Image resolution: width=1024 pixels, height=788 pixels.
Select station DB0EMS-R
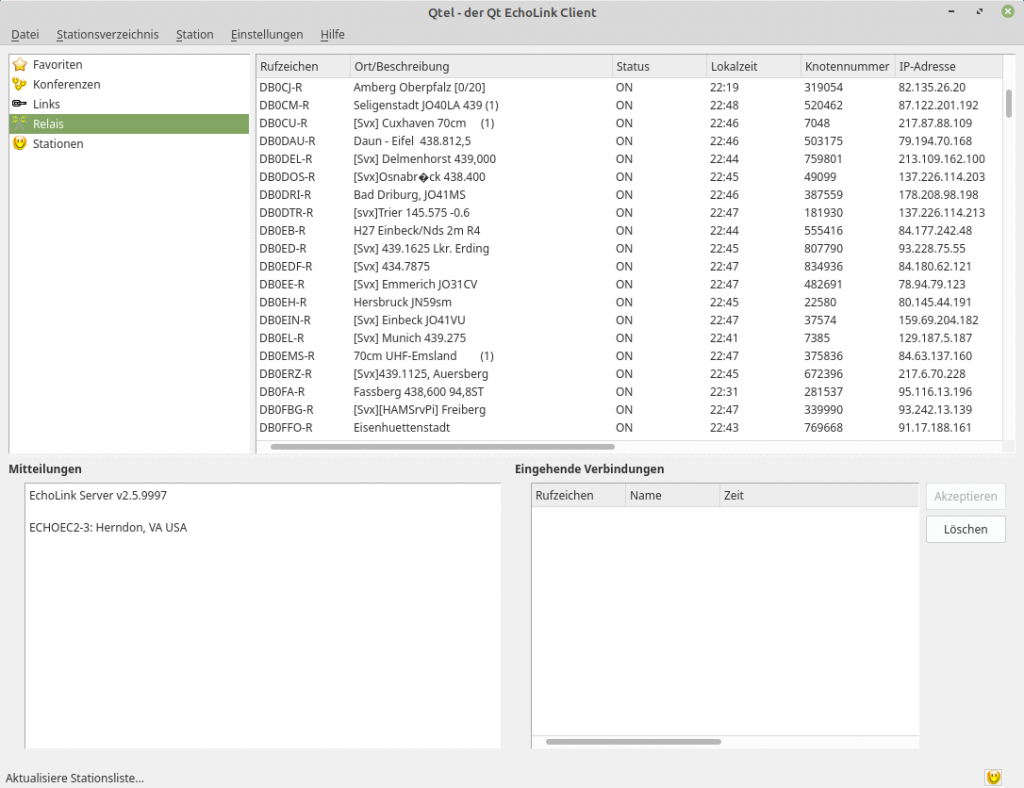click(287, 356)
